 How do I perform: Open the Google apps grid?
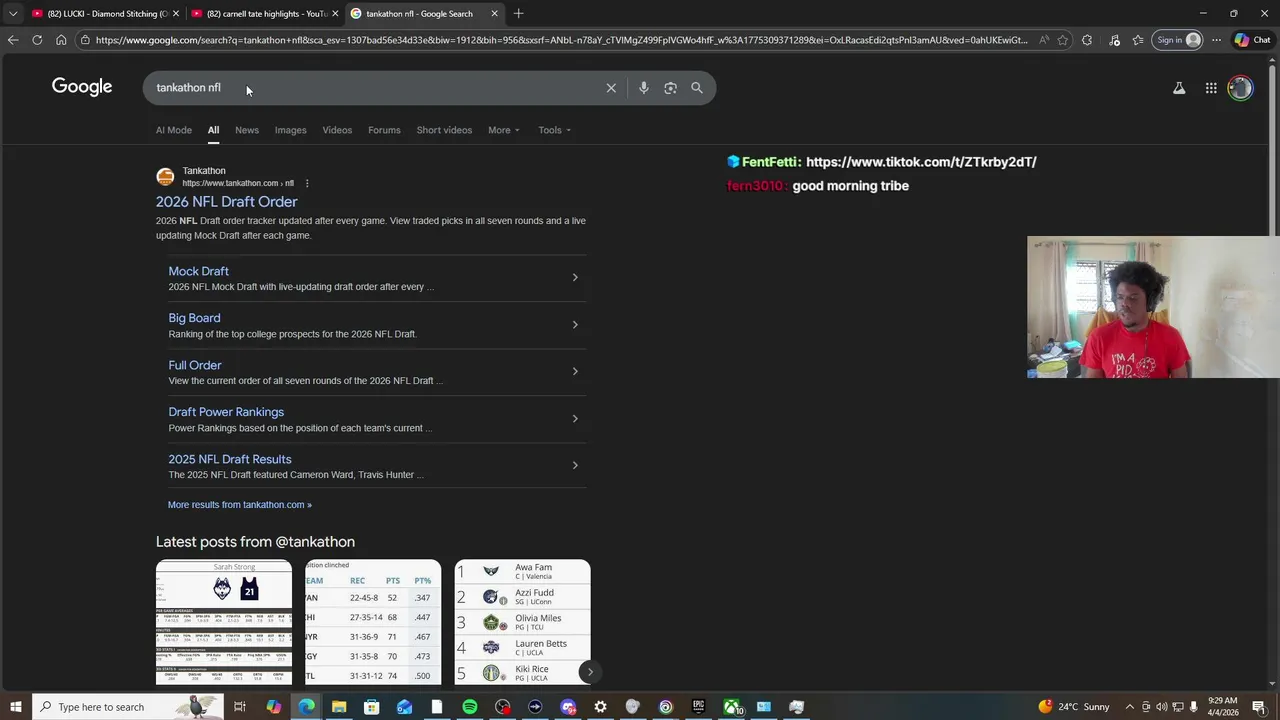[1211, 88]
